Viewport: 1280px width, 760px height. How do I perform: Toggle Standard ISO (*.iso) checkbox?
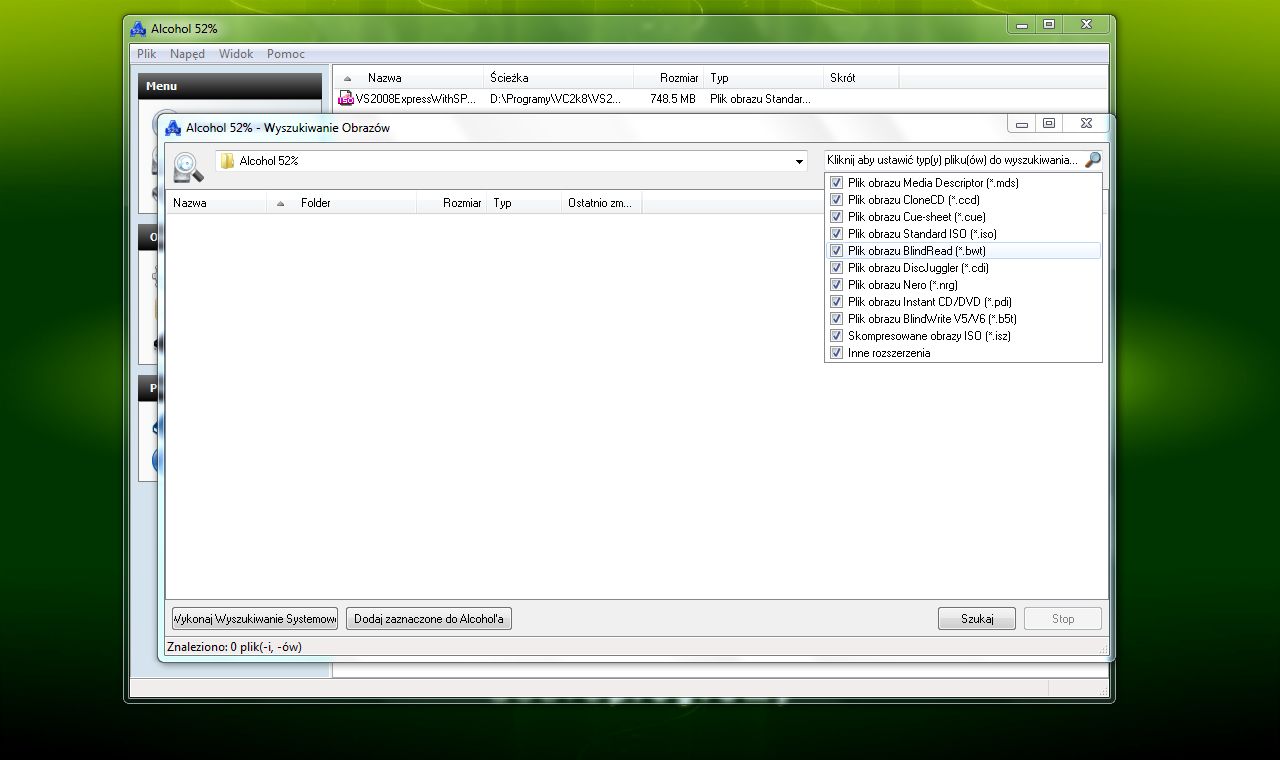click(837, 234)
